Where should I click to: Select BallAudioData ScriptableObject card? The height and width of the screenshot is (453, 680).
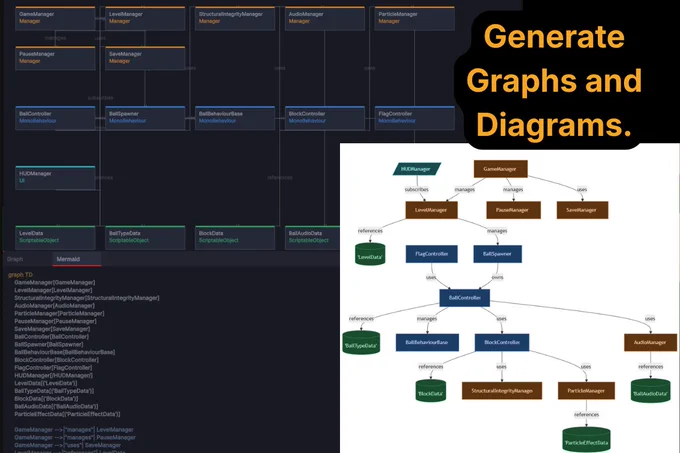point(312,238)
